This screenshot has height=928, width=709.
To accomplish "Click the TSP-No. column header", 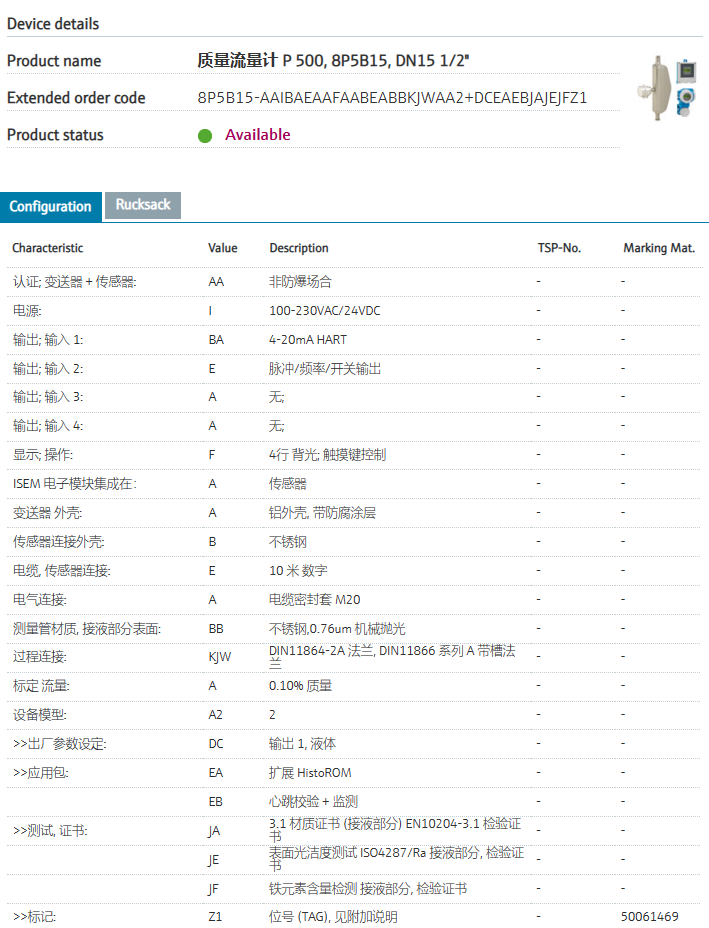I will (558, 248).
